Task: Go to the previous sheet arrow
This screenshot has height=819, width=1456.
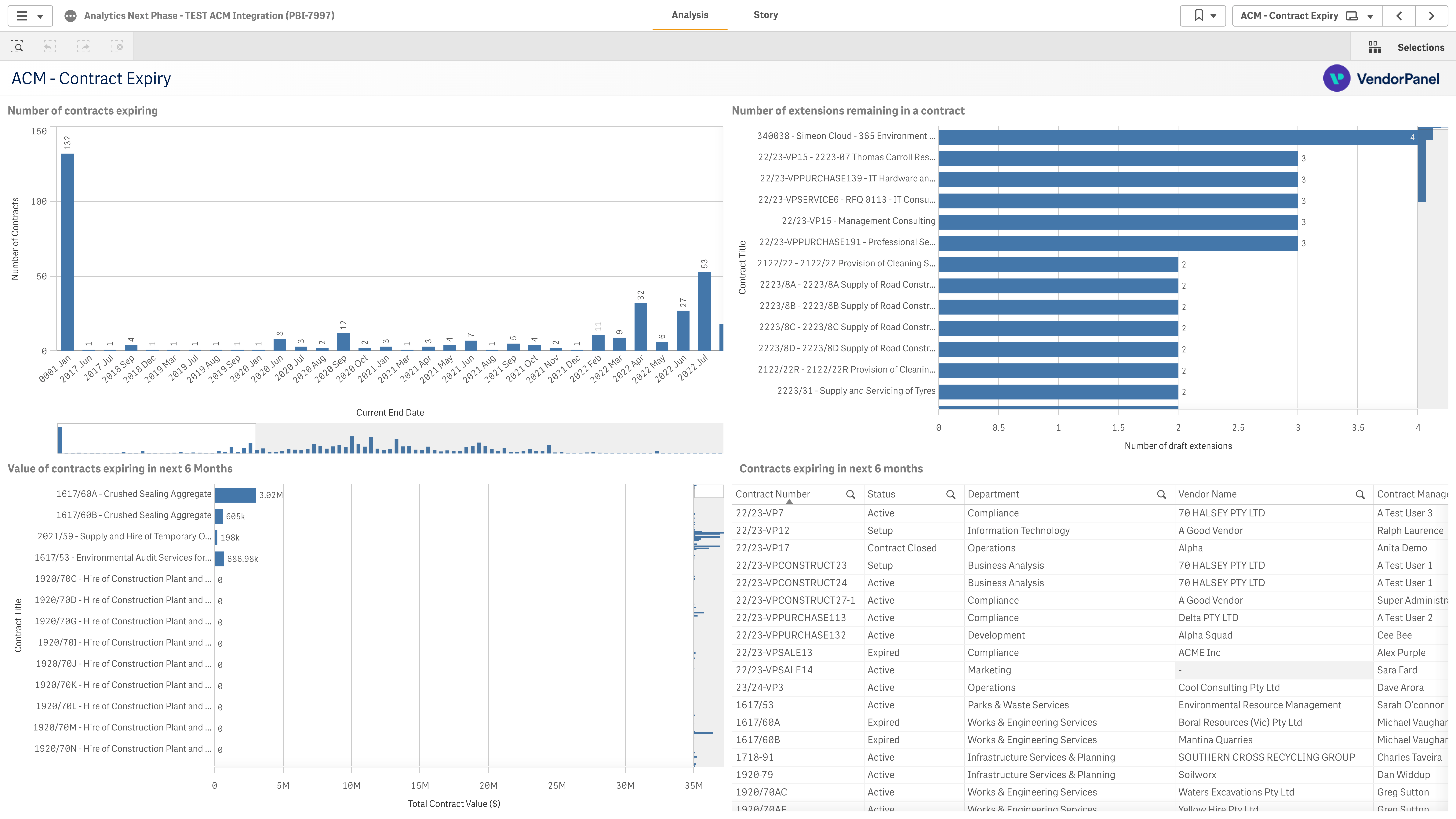Action: click(x=1399, y=16)
